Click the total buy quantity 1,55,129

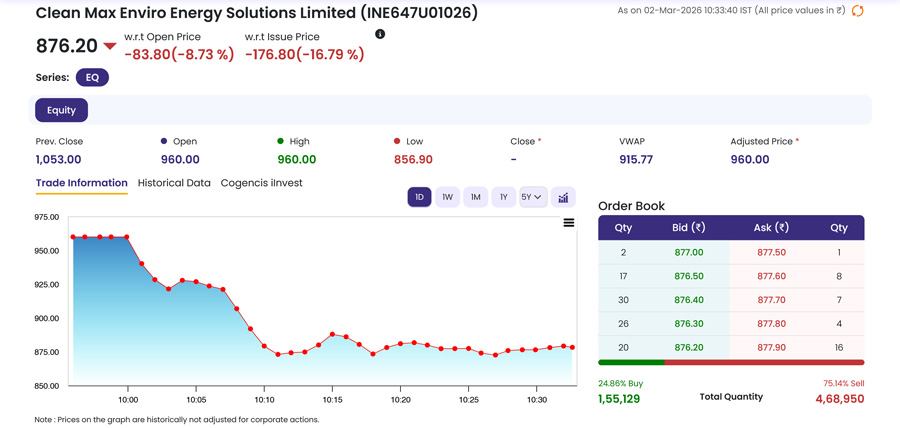[x=619, y=399]
